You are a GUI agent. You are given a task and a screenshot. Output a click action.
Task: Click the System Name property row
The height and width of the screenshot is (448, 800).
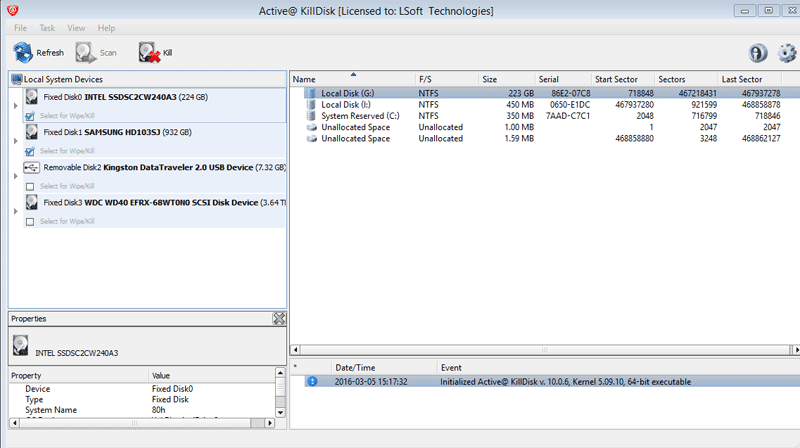[x=142, y=410]
